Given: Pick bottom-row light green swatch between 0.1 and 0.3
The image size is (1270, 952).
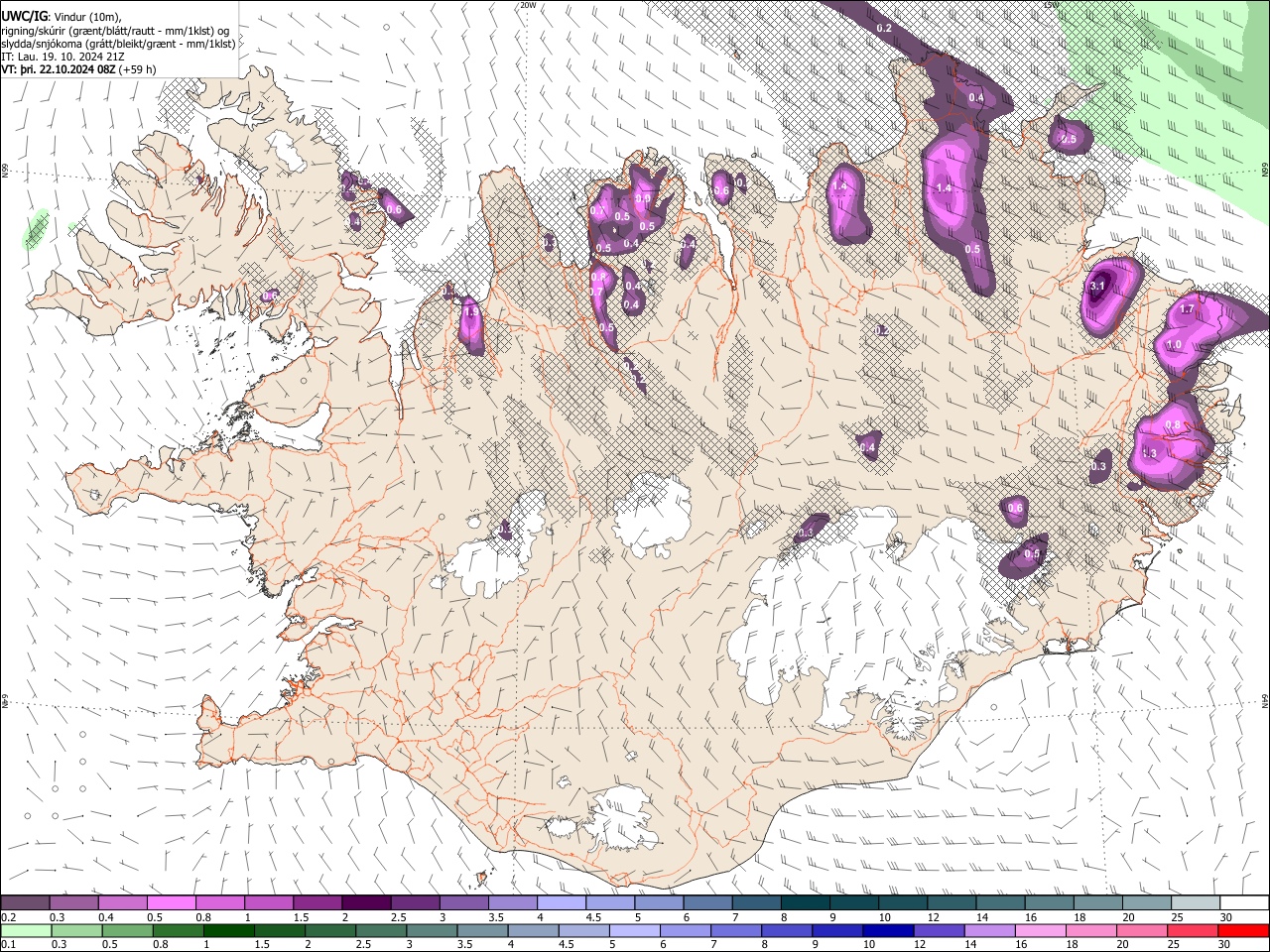Looking at the screenshot, I should click(26, 931).
